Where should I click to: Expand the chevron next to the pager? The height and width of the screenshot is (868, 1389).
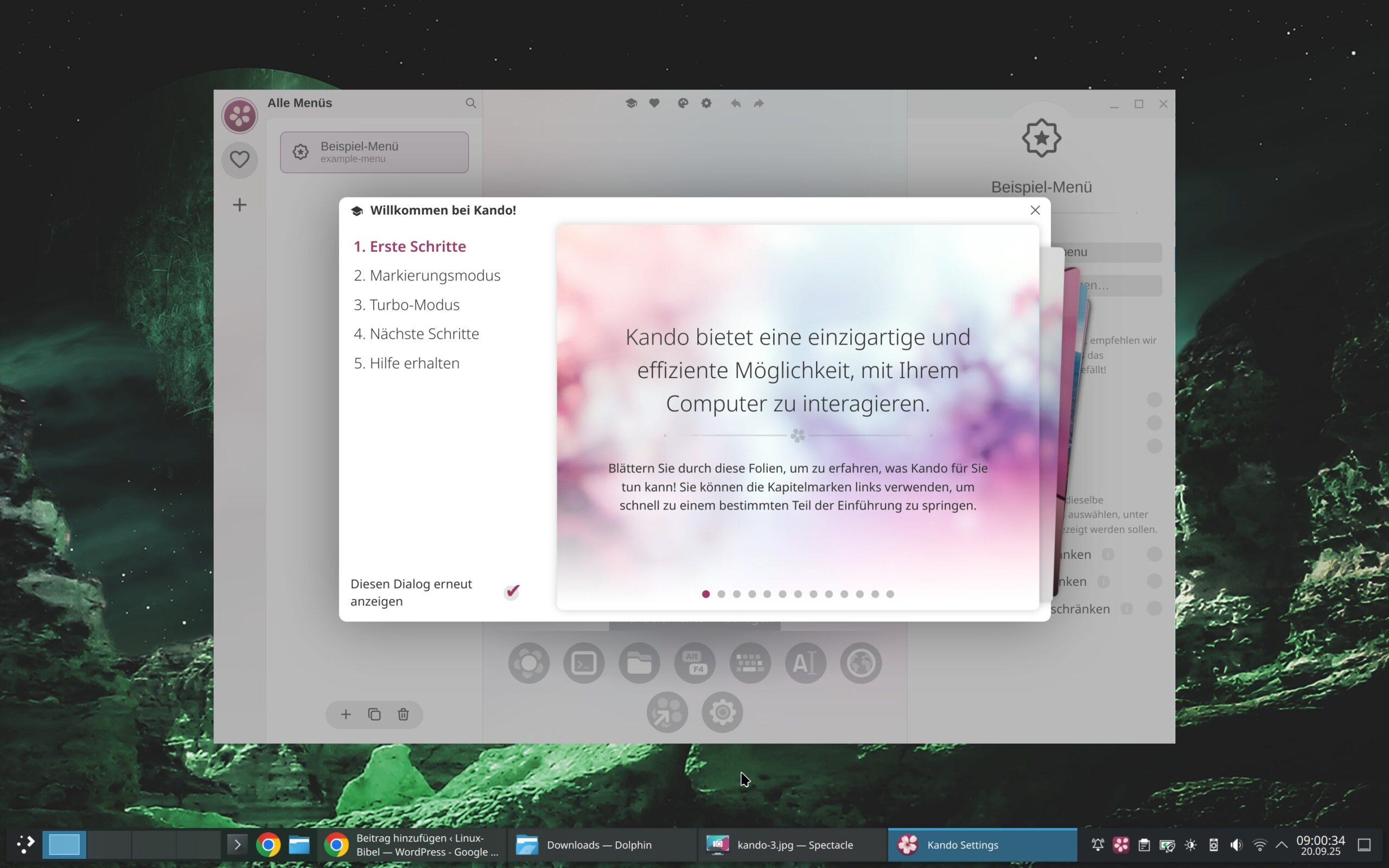pos(237,845)
